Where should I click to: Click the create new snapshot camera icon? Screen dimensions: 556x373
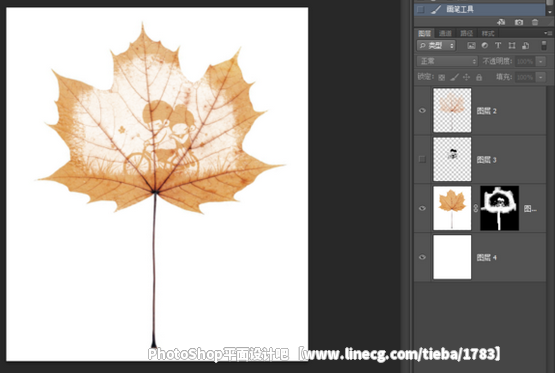519,22
